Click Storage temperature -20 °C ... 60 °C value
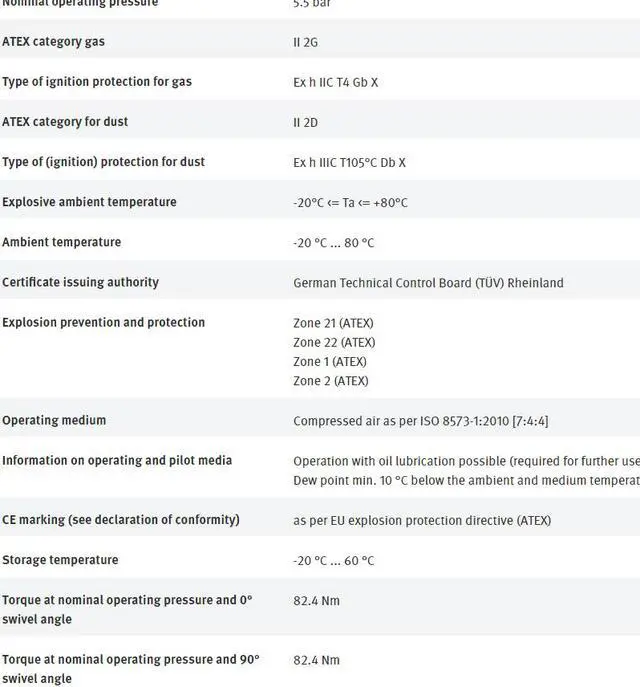The width and height of the screenshot is (640, 687). tap(334, 561)
